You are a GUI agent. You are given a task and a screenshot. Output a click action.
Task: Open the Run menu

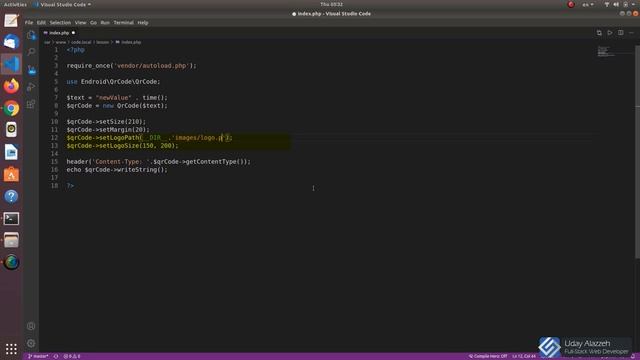point(105,22)
